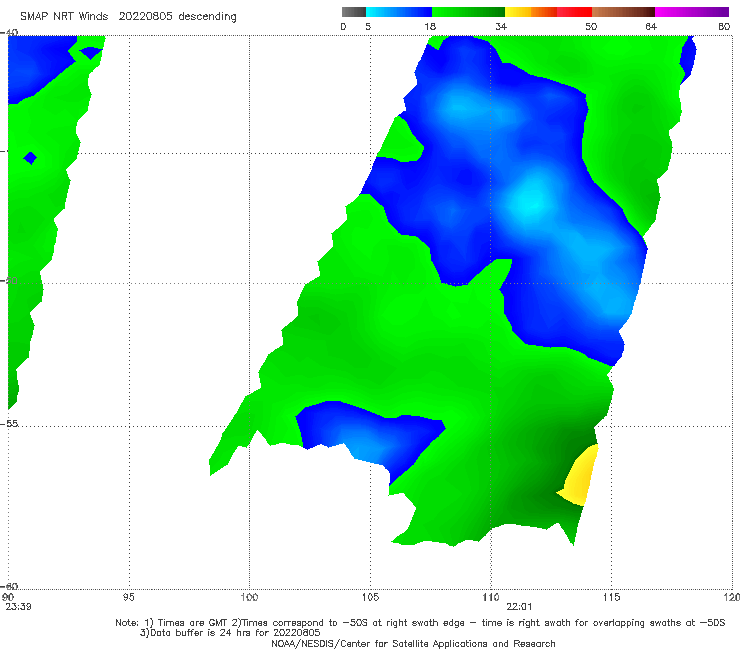Click the yellow segment of the color bar

518,12
